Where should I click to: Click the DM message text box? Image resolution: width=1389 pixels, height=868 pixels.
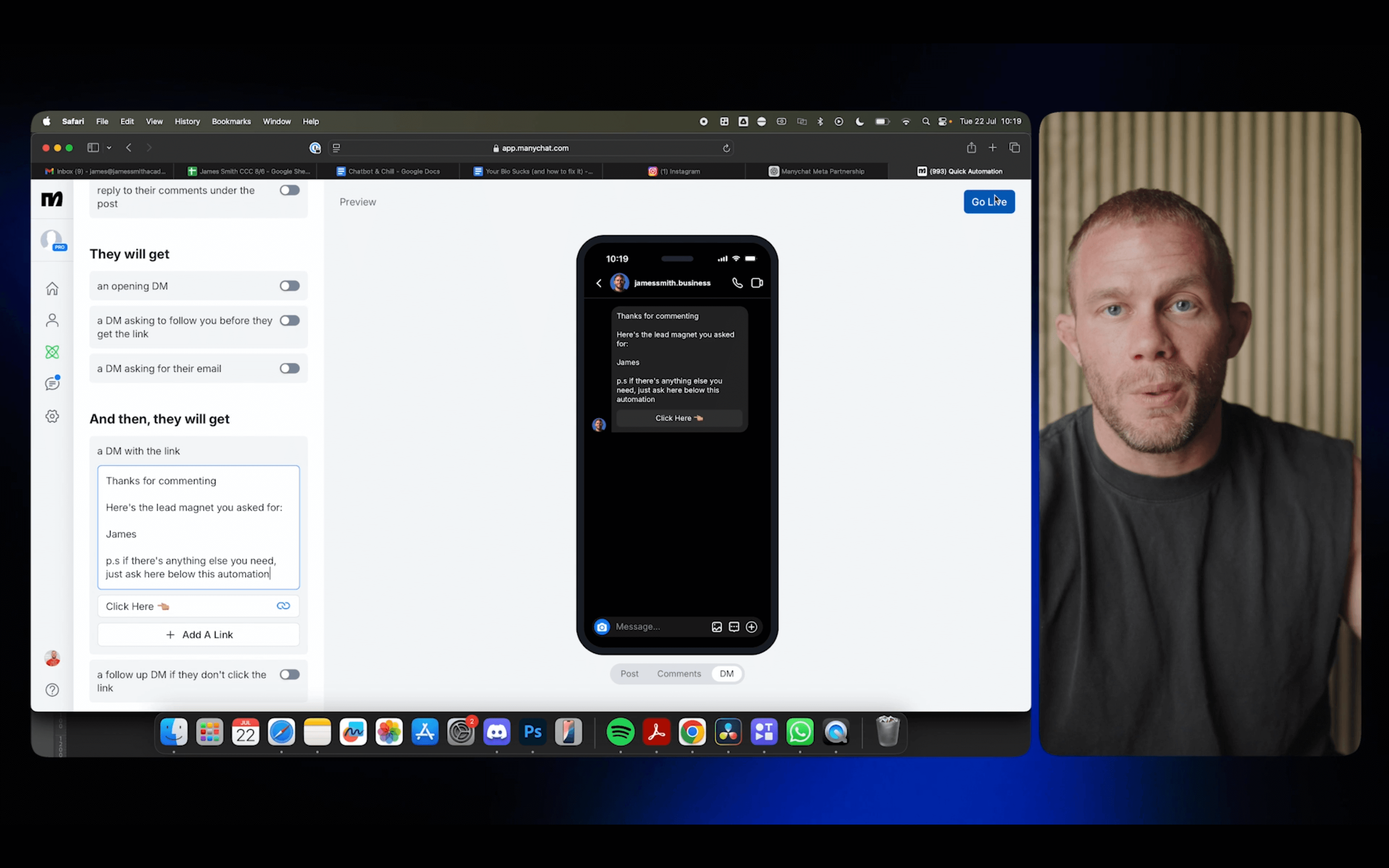pos(199,527)
